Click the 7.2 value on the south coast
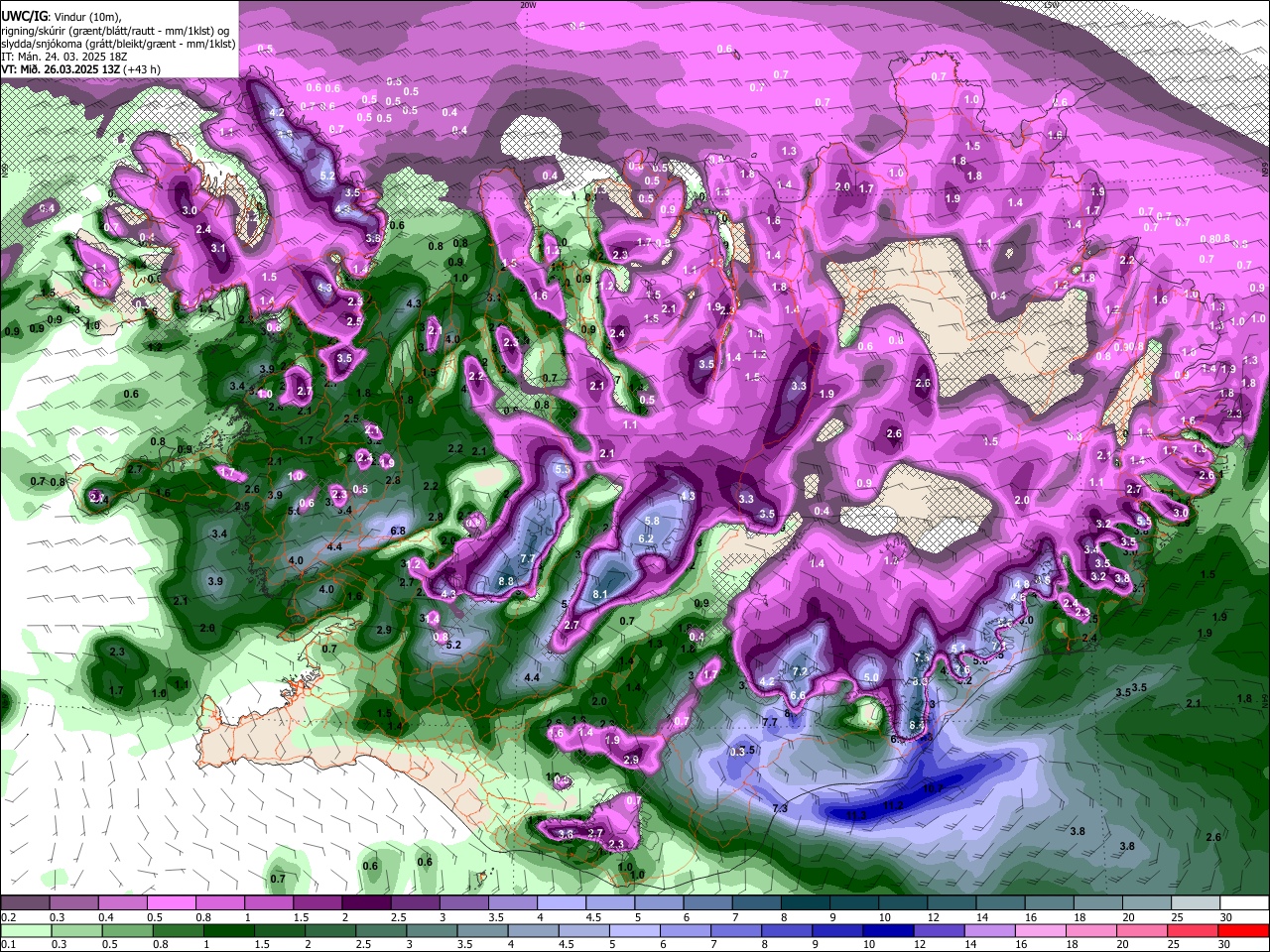 coord(800,673)
